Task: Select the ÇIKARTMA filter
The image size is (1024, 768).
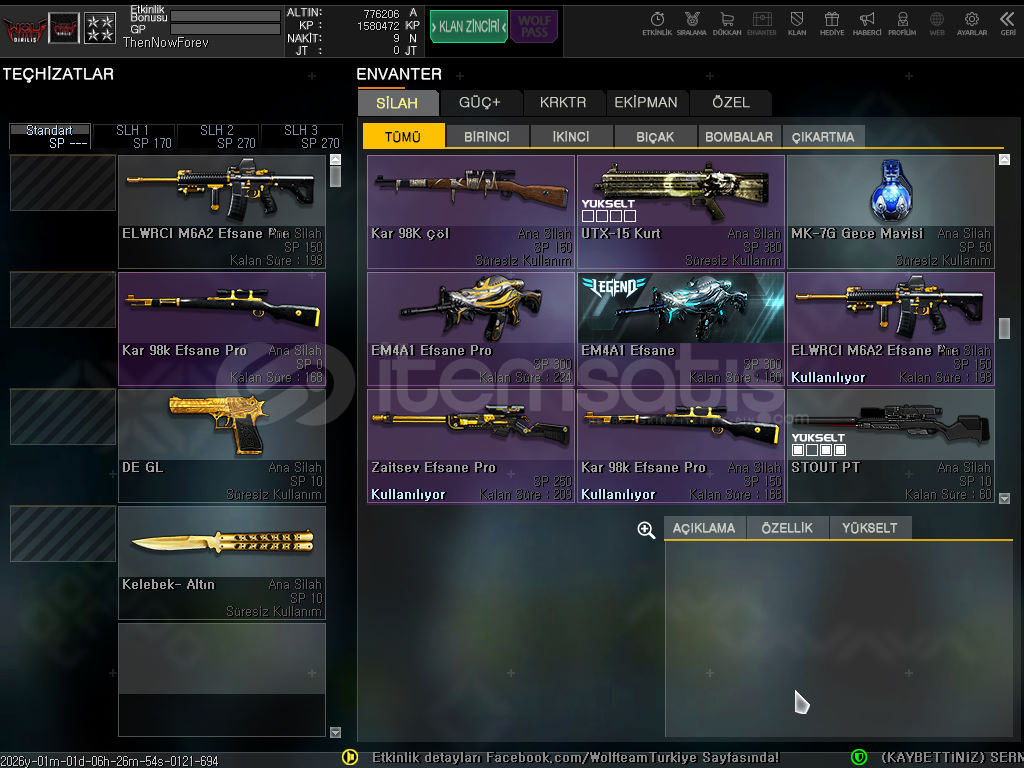Action: click(x=823, y=136)
